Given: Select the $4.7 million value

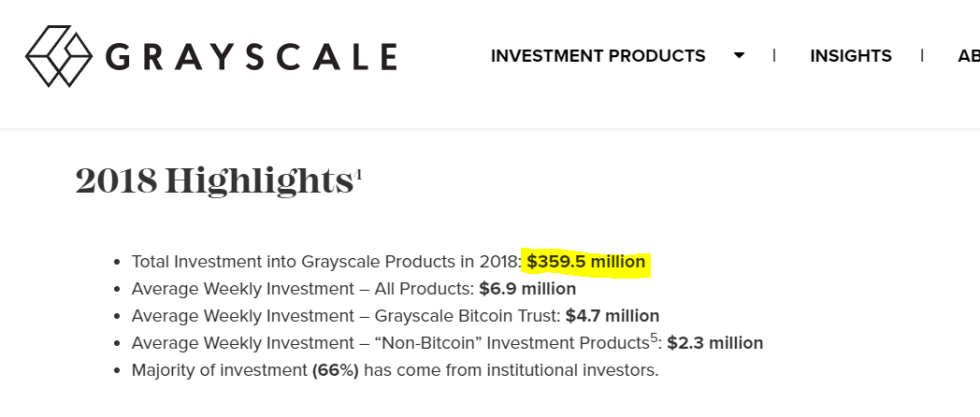Looking at the screenshot, I should [x=612, y=316].
